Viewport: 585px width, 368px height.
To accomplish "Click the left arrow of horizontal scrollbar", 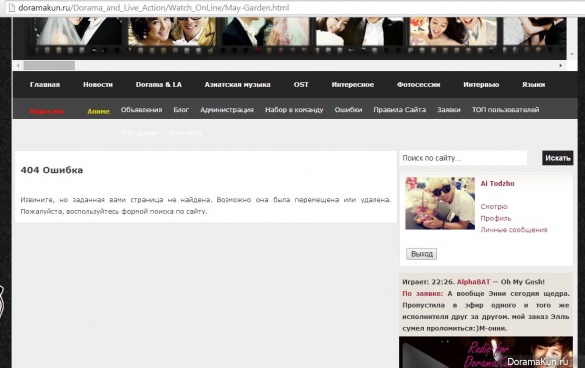I will tap(18, 65).
